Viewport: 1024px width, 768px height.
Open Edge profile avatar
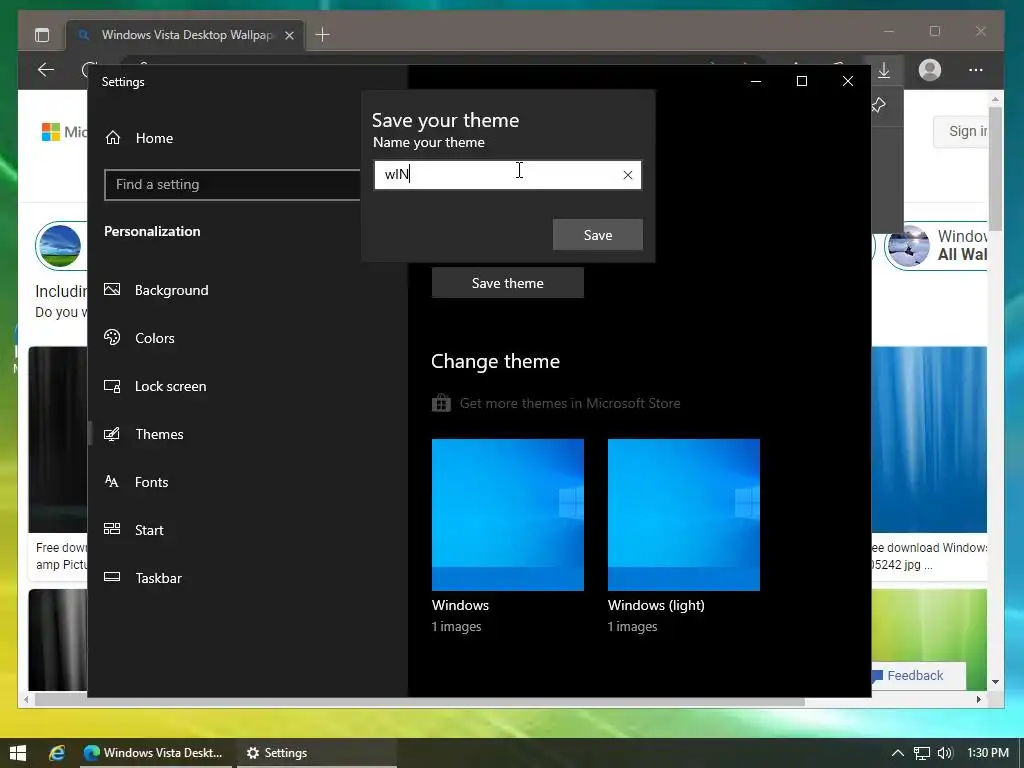[x=930, y=70]
